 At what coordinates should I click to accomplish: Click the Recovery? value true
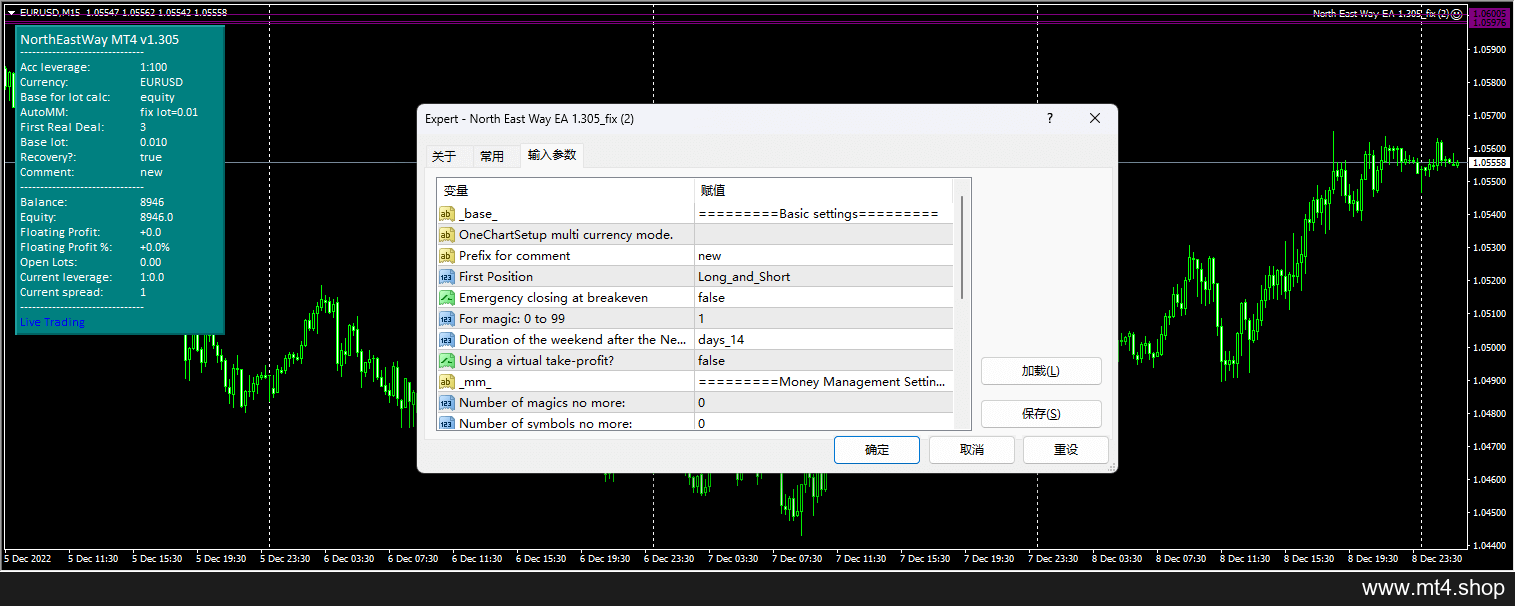click(151, 157)
